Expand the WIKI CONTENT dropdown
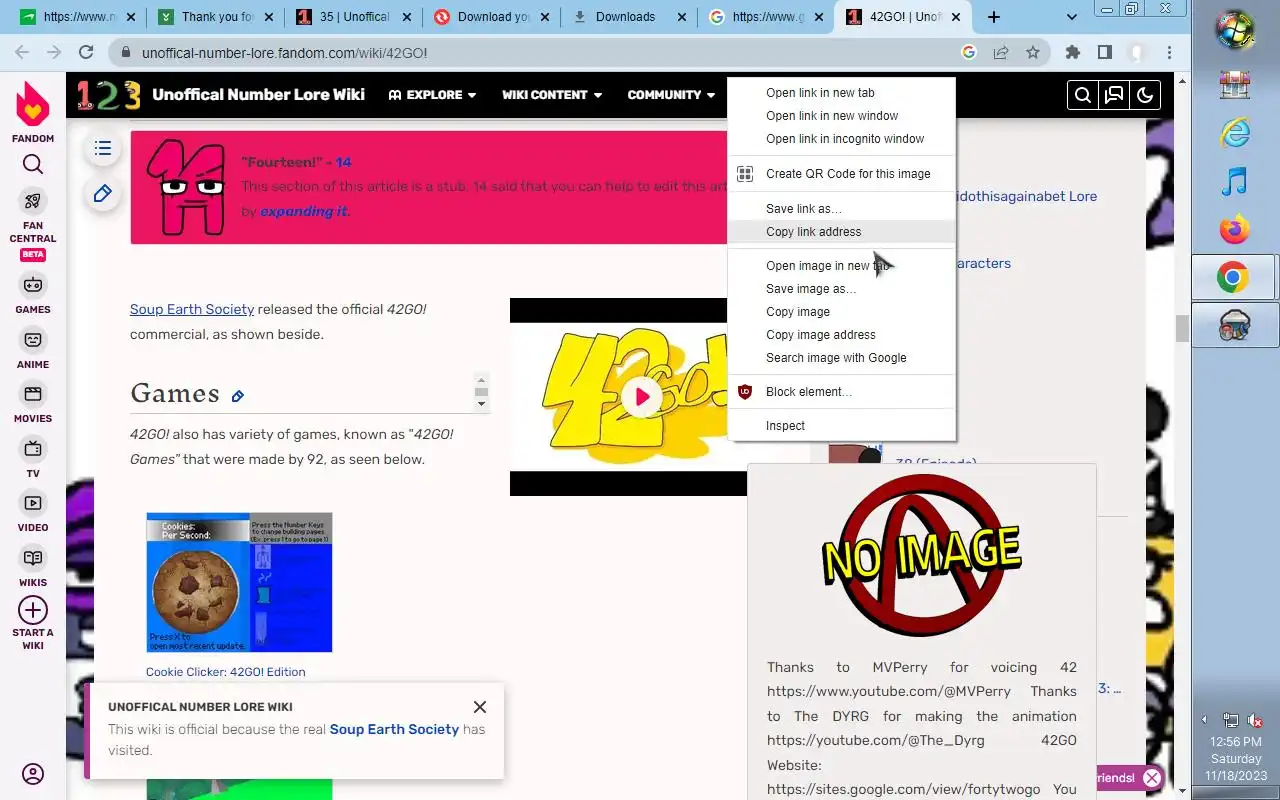This screenshot has width=1280, height=800. click(x=552, y=95)
